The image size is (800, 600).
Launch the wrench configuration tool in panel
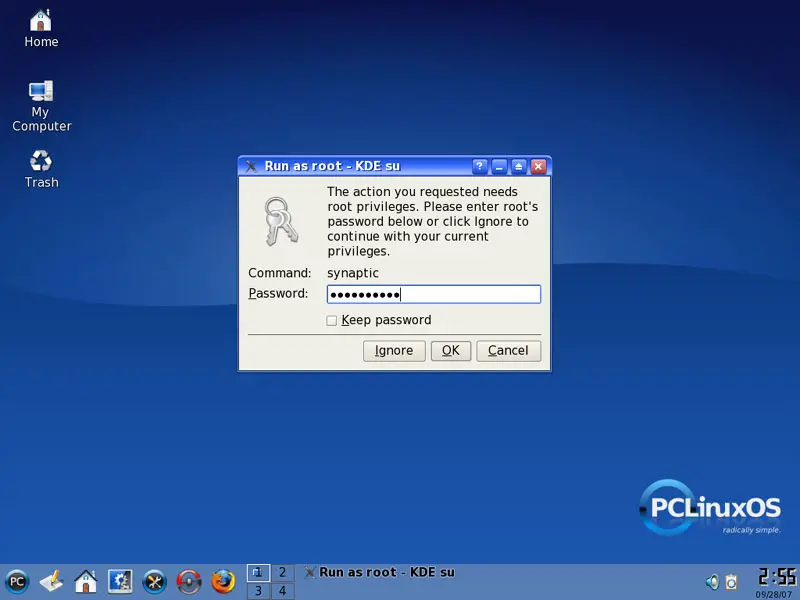[155, 582]
